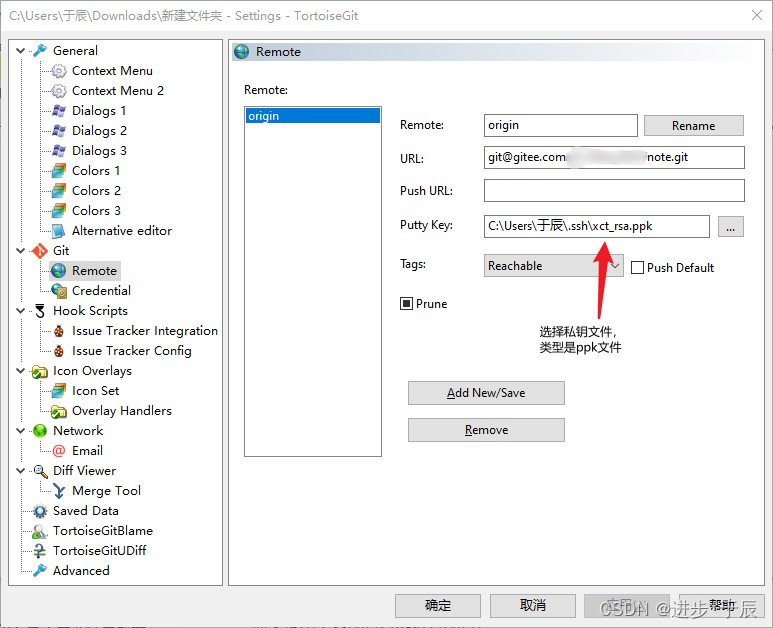
Task: Click the Colors 3 palette icon
Action: [59, 210]
